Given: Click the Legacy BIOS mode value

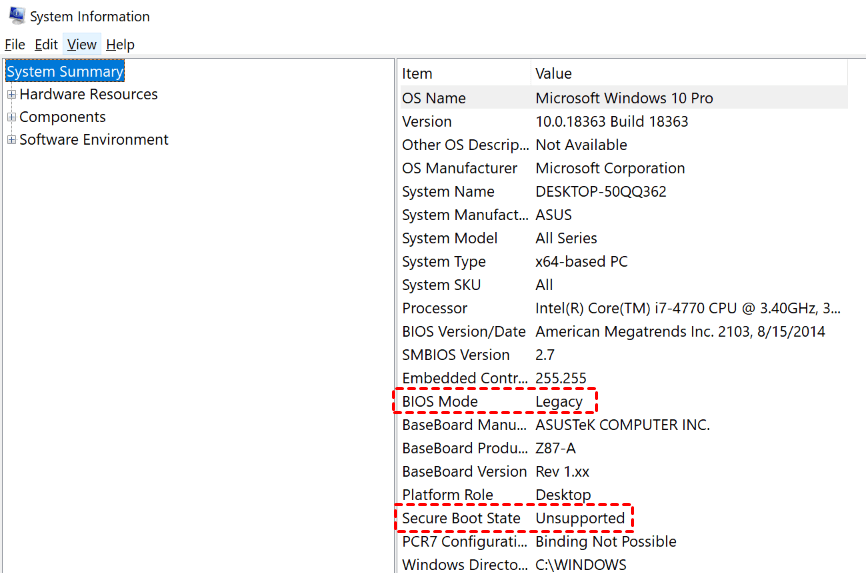Looking at the screenshot, I should click(559, 402).
